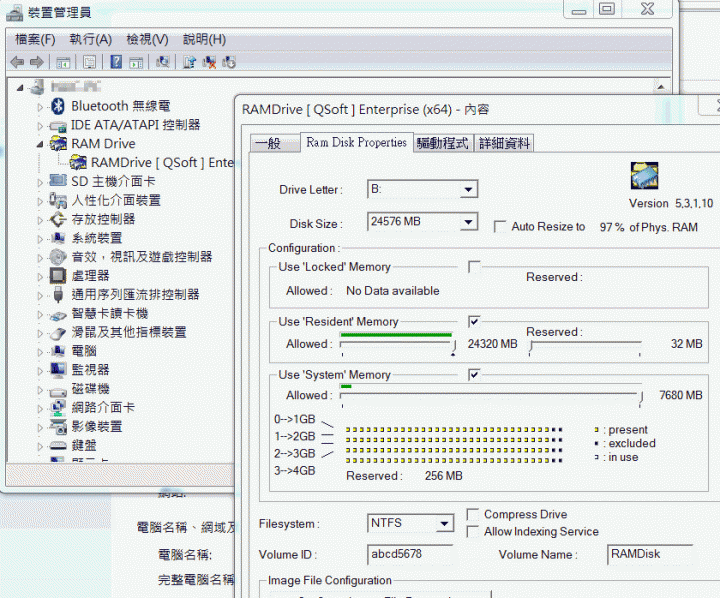Select IDE ATA/ATAPI 控制器 icon

pos(58,125)
